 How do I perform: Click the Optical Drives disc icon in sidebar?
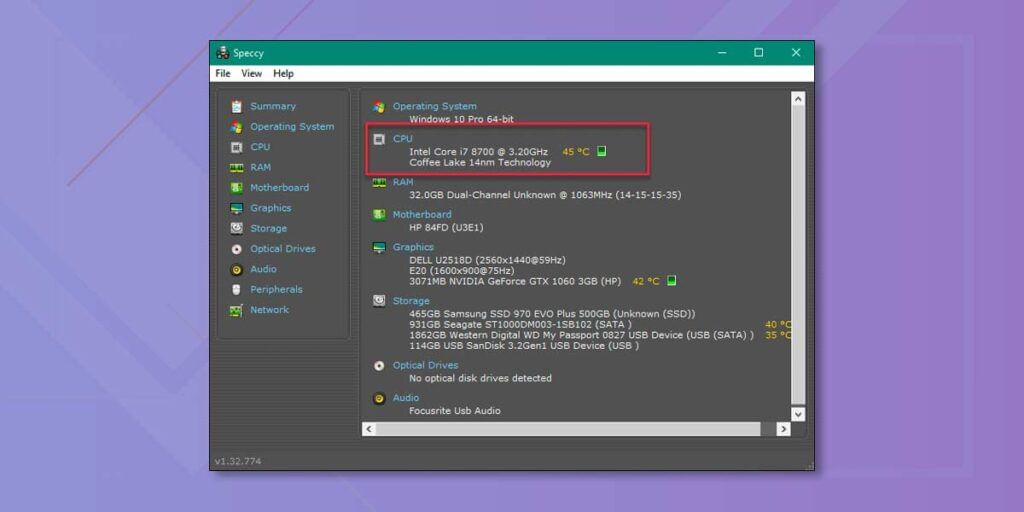click(x=236, y=249)
